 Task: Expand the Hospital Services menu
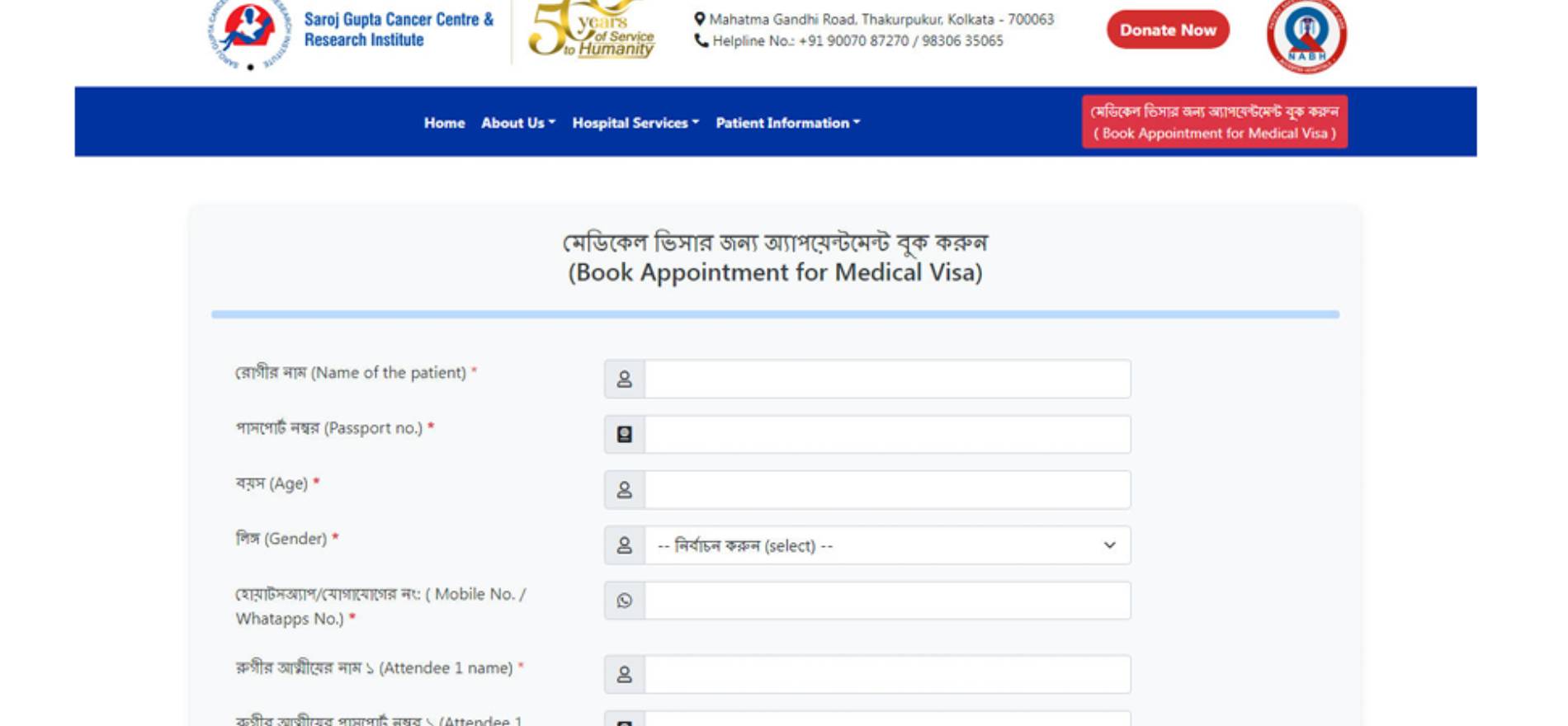(635, 123)
